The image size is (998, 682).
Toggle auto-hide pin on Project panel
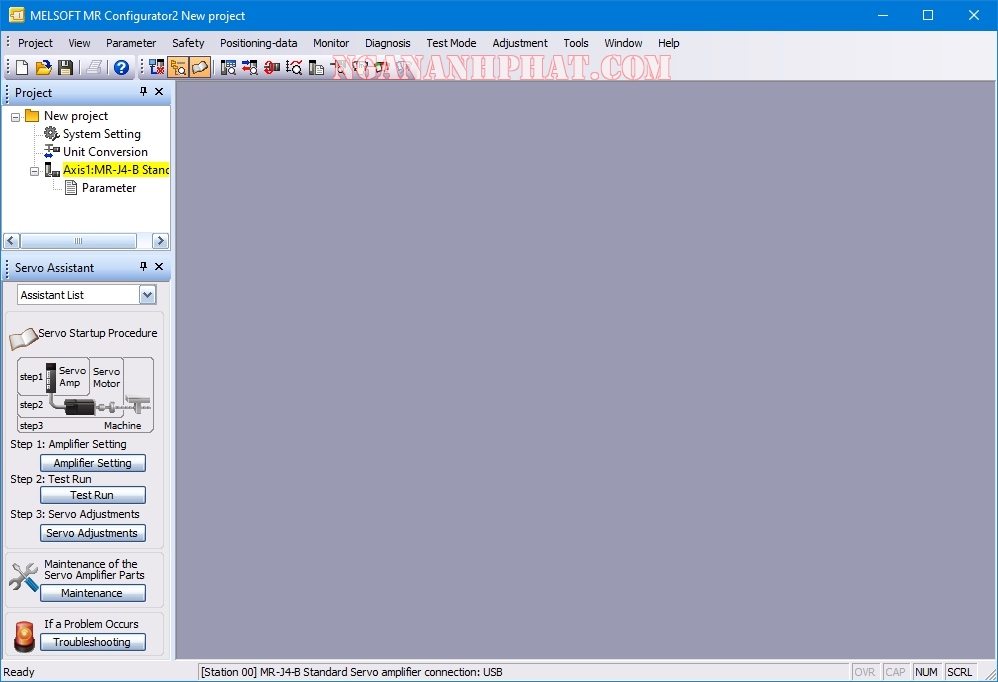(x=141, y=92)
